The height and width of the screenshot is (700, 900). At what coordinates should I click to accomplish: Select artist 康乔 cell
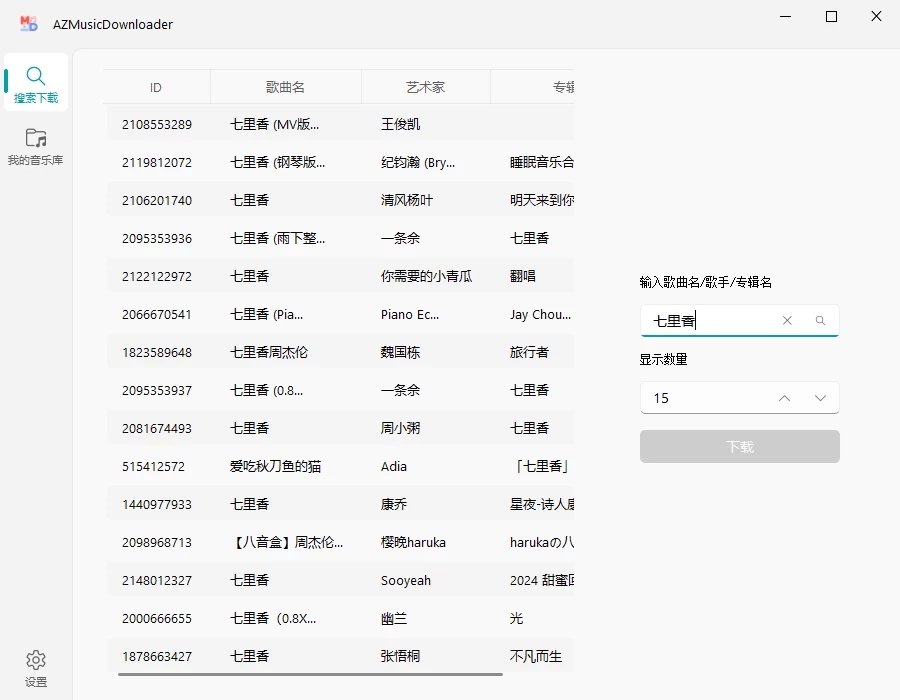coord(394,504)
